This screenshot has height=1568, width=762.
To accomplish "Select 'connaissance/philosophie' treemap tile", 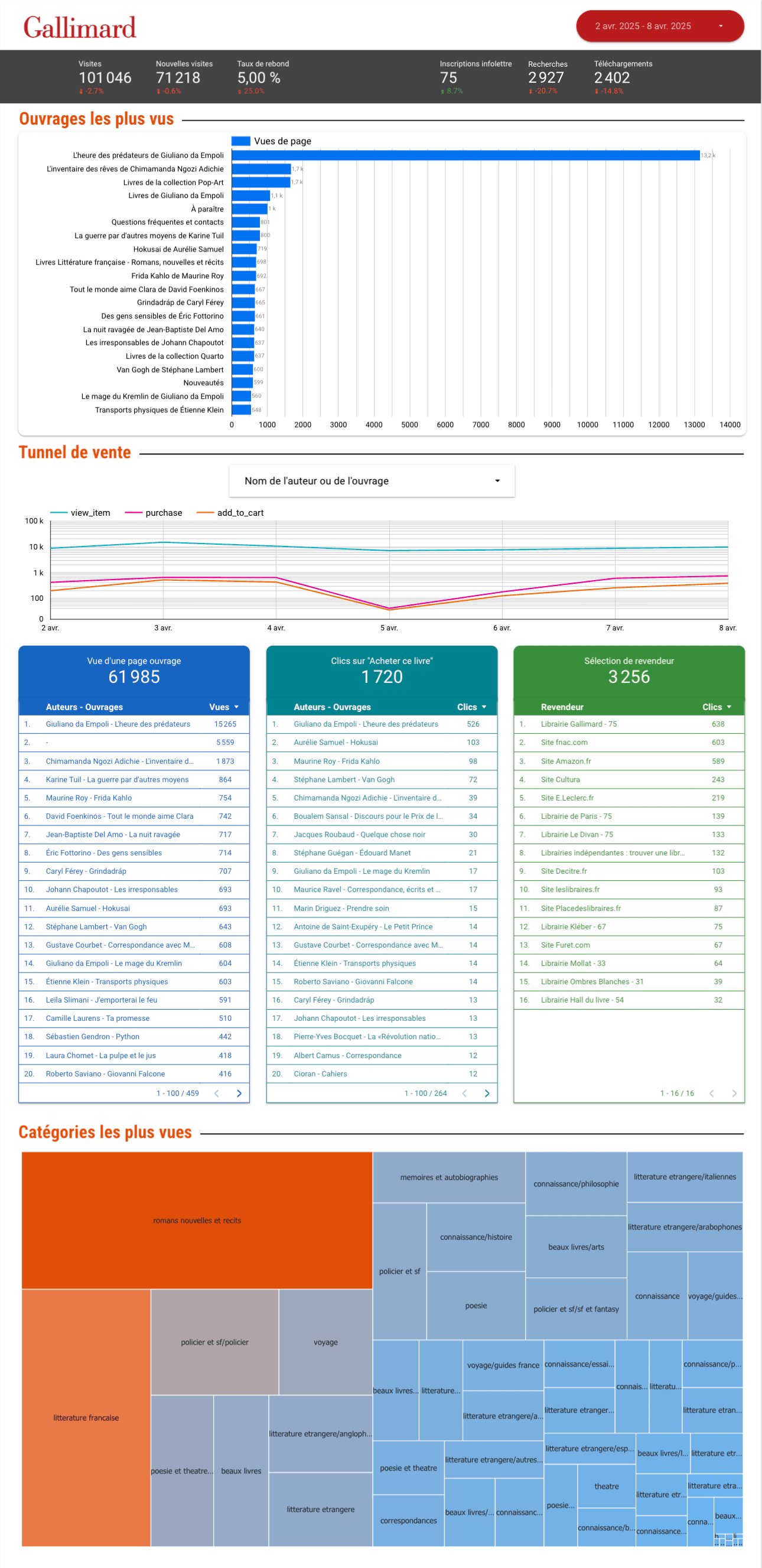I will [x=576, y=1183].
